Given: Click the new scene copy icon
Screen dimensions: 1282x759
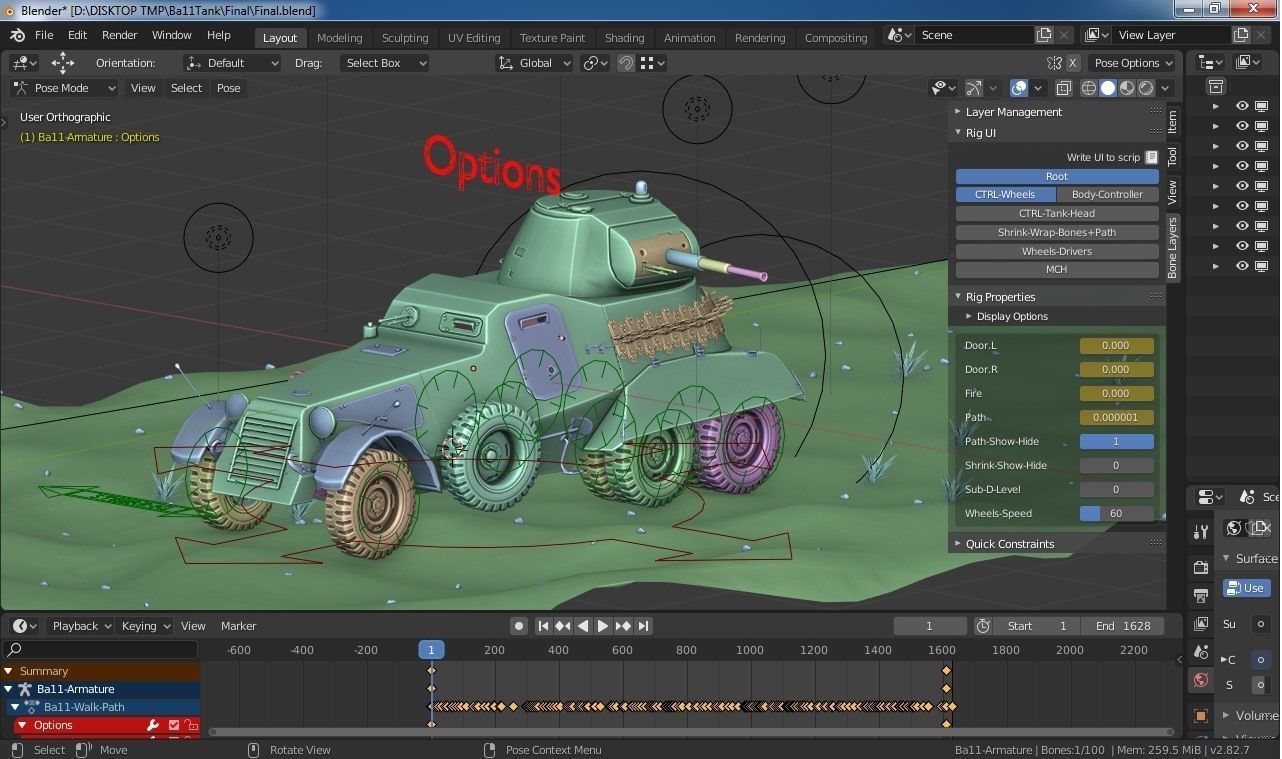Looking at the screenshot, I should [1044, 35].
